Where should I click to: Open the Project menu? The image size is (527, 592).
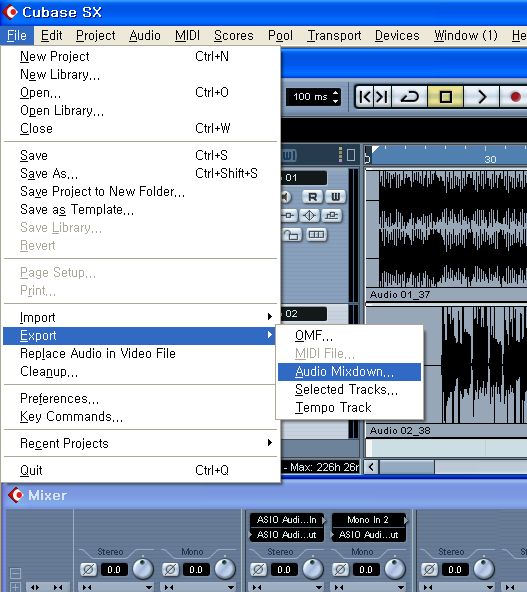point(96,35)
